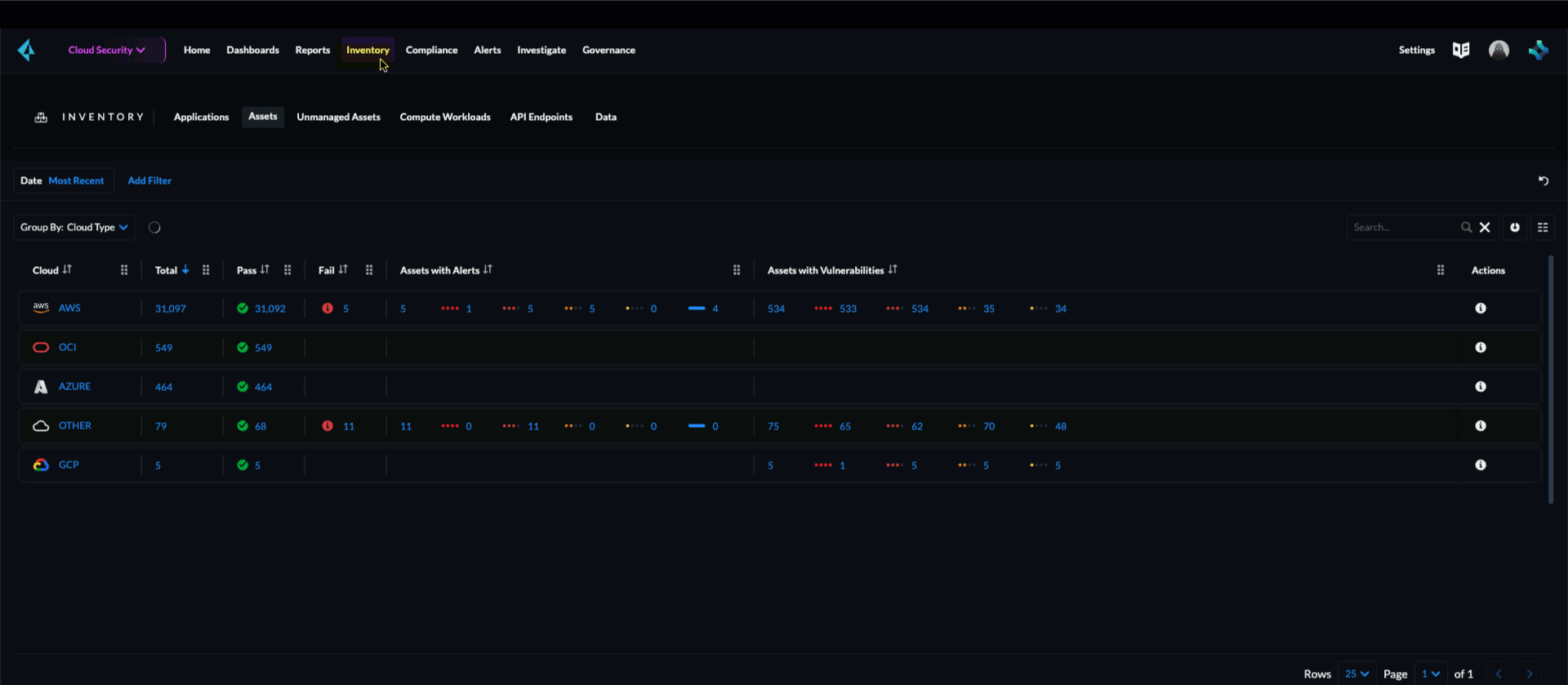Click the copilot assistant icon at top right
The height and width of the screenshot is (685, 1568).
click(x=1539, y=50)
